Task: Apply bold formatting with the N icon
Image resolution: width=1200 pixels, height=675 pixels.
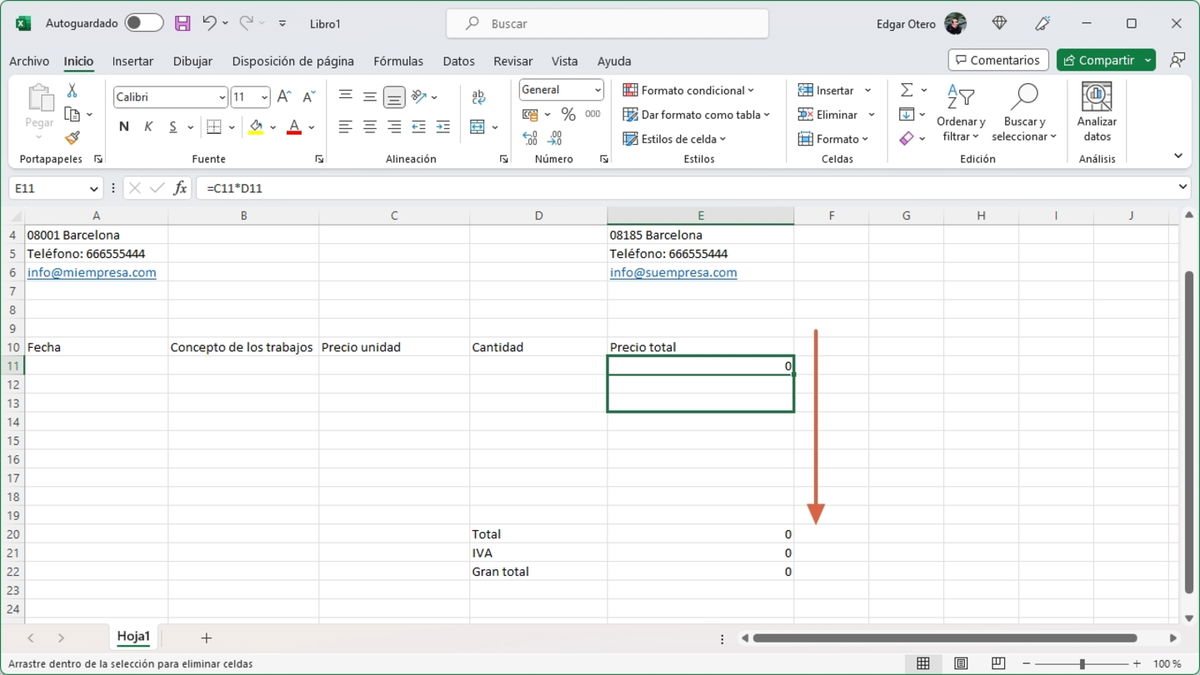Action: click(x=124, y=127)
